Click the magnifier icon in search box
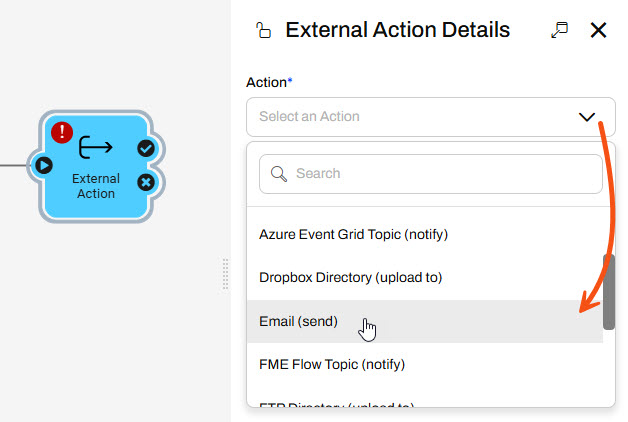 pyautogui.click(x=279, y=174)
